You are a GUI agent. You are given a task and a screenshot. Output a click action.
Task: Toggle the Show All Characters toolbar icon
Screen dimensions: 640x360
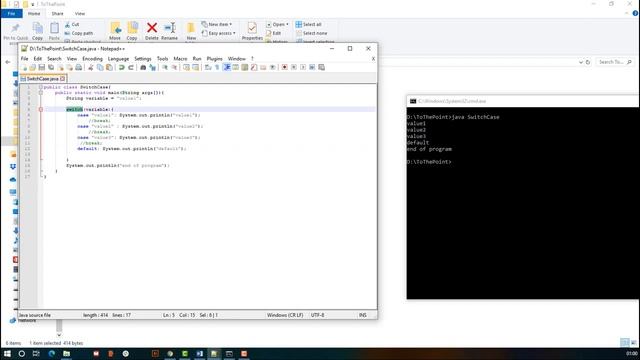tap(217, 67)
